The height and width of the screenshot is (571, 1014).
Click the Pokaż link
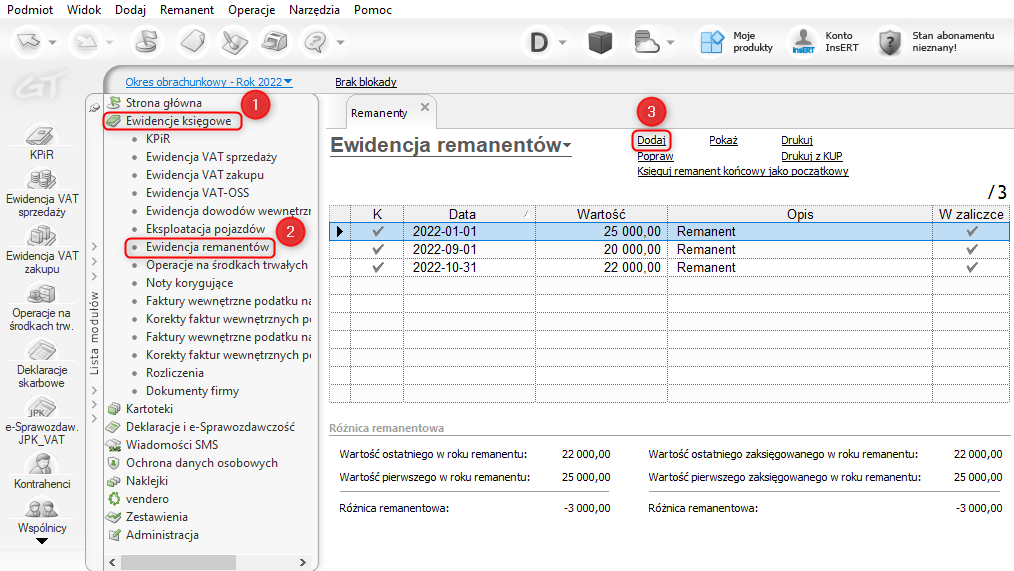point(723,140)
